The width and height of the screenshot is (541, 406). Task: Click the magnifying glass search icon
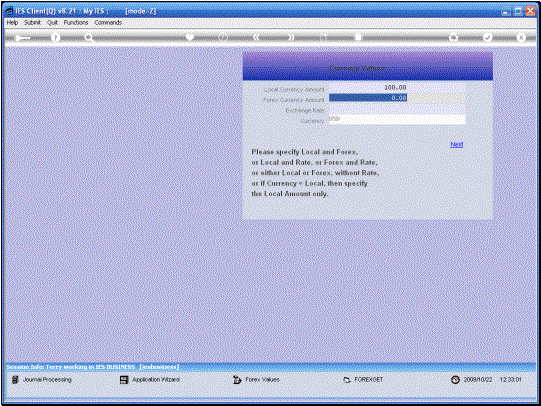point(89,38)
